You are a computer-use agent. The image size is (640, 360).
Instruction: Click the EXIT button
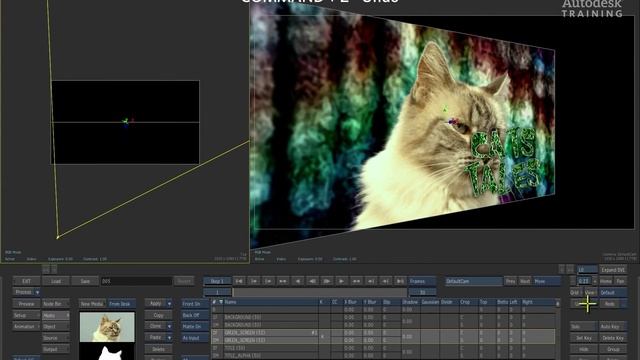[x=26, y=281]
